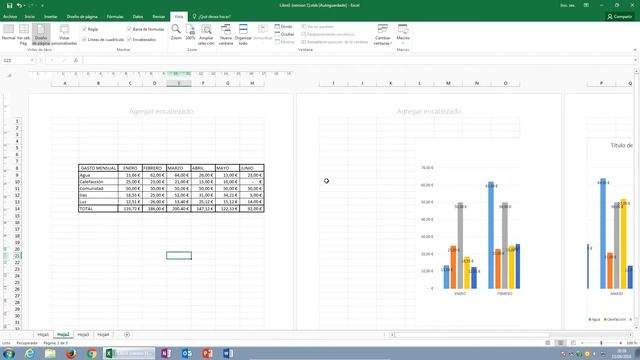Click Select All corner of the sheet
This screenshot has height=360, width=640.
(9, 76)
